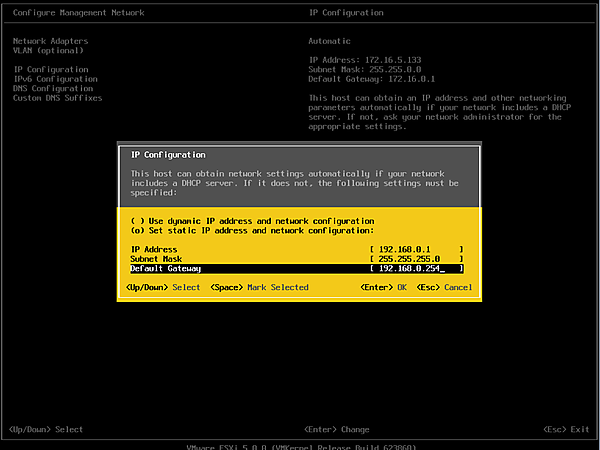Click the Subnet Mask field showing 255.255.255.0
The height and width of the screenshot is (450, 600).
coord(416,258)
